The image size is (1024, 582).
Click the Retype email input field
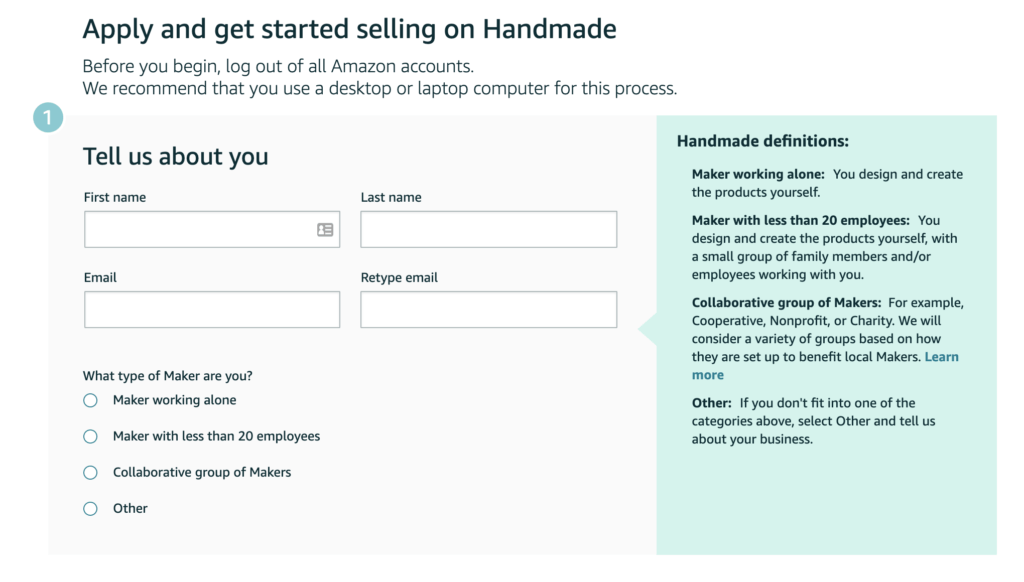click(x=488, y=310)
